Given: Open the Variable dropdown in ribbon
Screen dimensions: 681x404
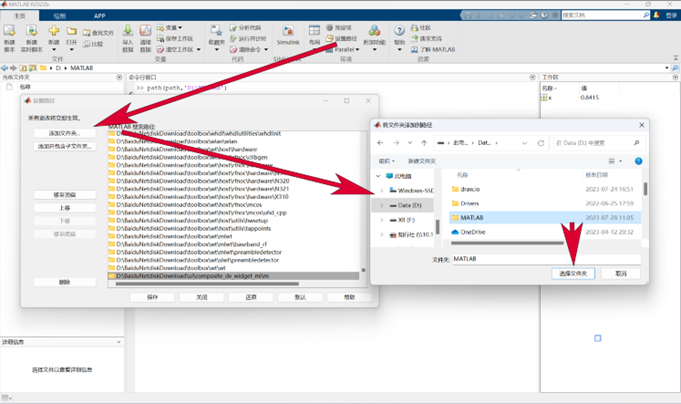Looking at the screenshot, I should coord(169,28).
